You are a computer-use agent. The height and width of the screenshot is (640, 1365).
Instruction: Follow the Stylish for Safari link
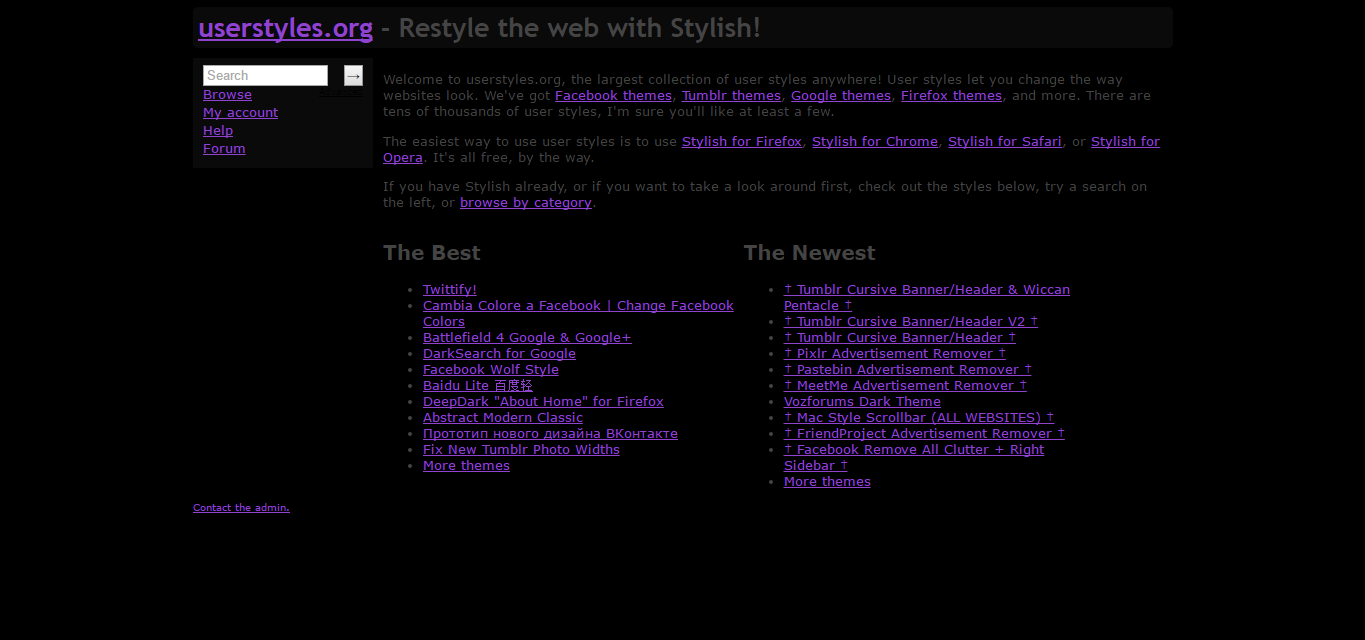pyautogui.click(x=1005, y=142)
